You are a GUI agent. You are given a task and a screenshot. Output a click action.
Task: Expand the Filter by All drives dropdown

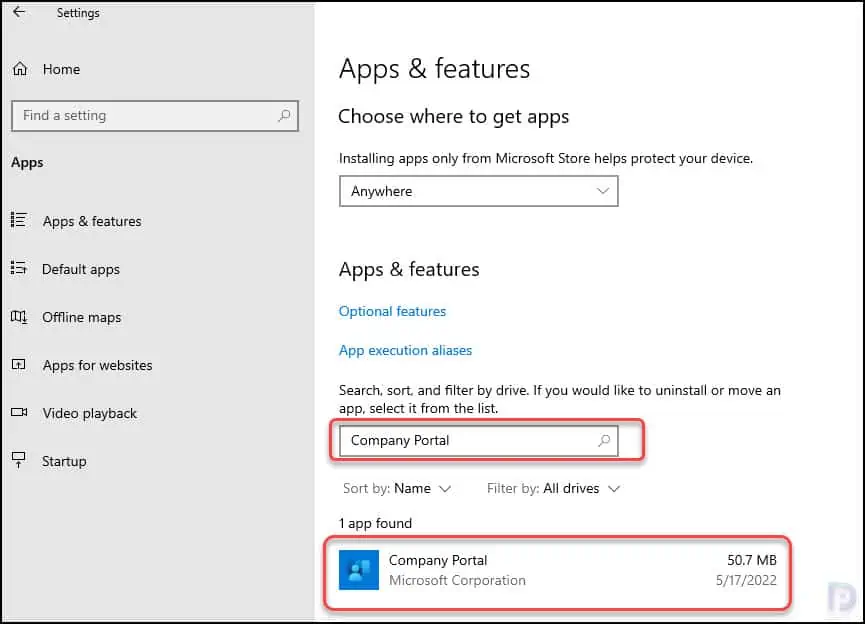553,488
